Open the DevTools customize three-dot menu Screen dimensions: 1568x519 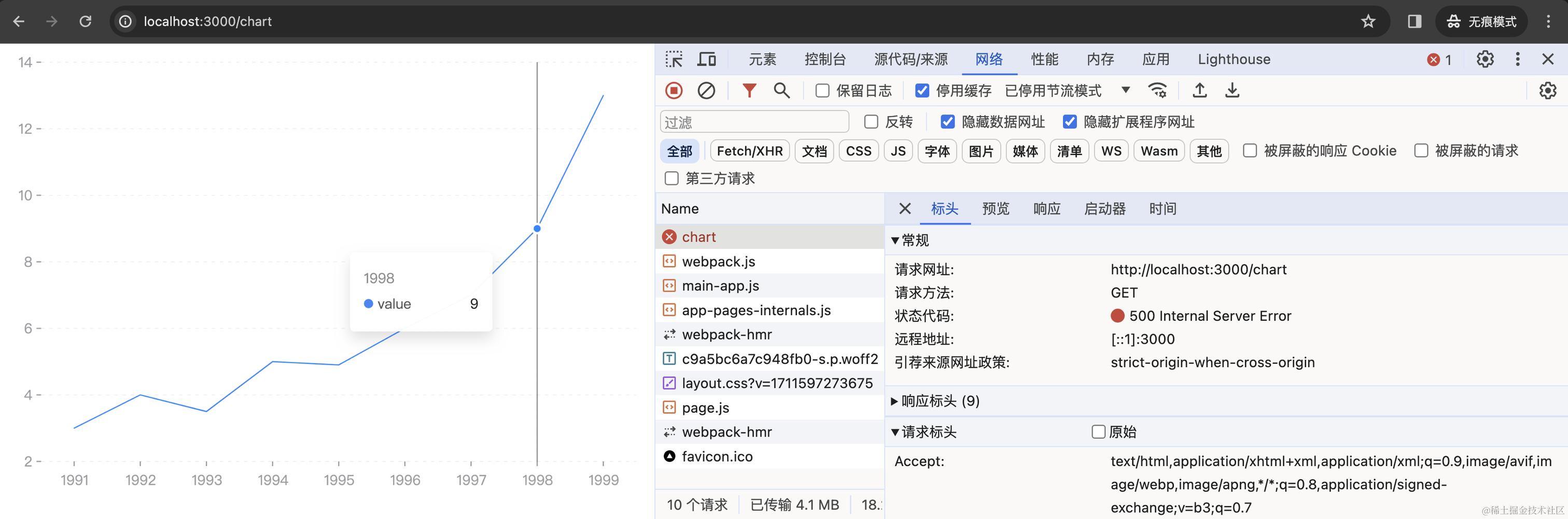(1518, 59)
